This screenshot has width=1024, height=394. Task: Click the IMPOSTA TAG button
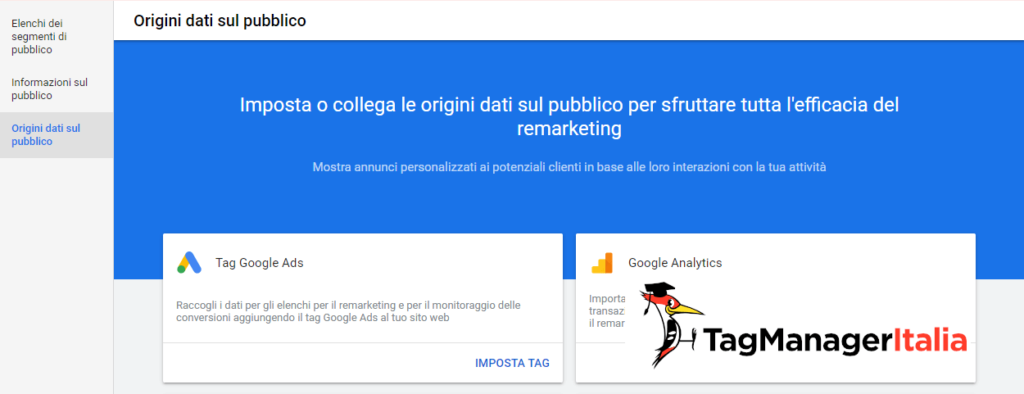point(512,363)
